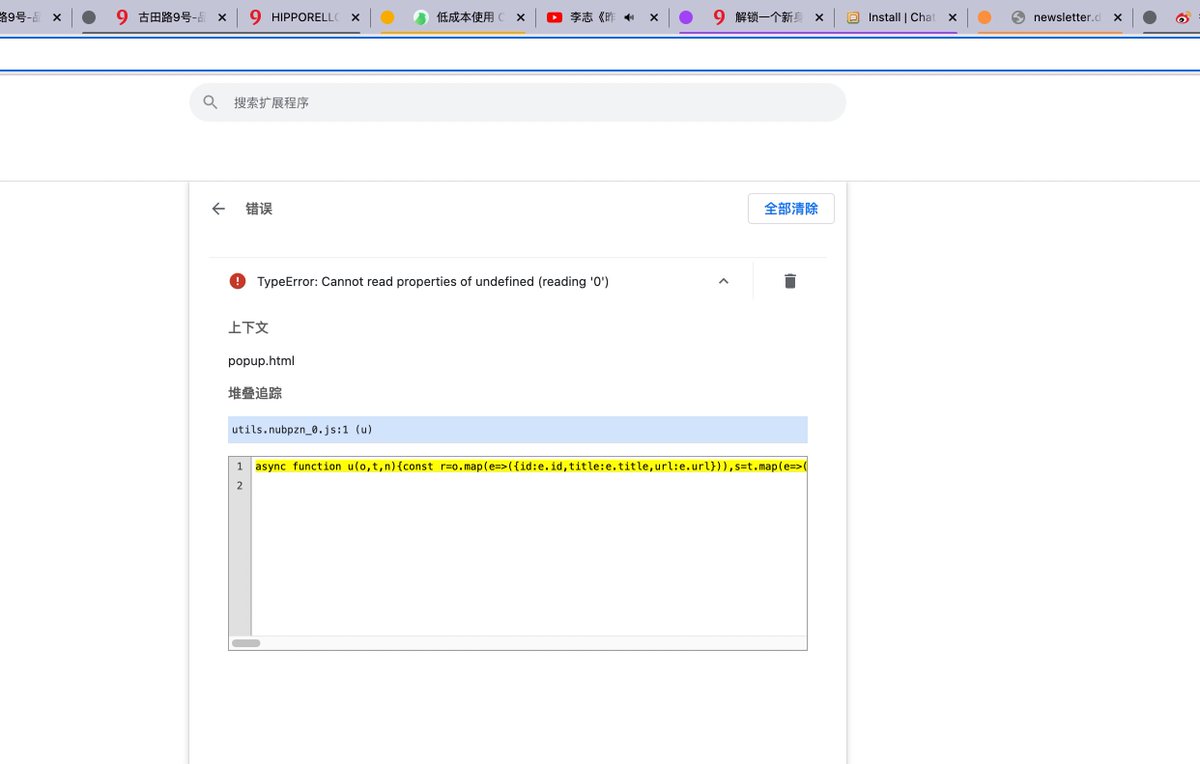This screenshot has height=764, width=1200.
Task: Focus the 搜索扩展程序 search field
Action: point(517,102)
